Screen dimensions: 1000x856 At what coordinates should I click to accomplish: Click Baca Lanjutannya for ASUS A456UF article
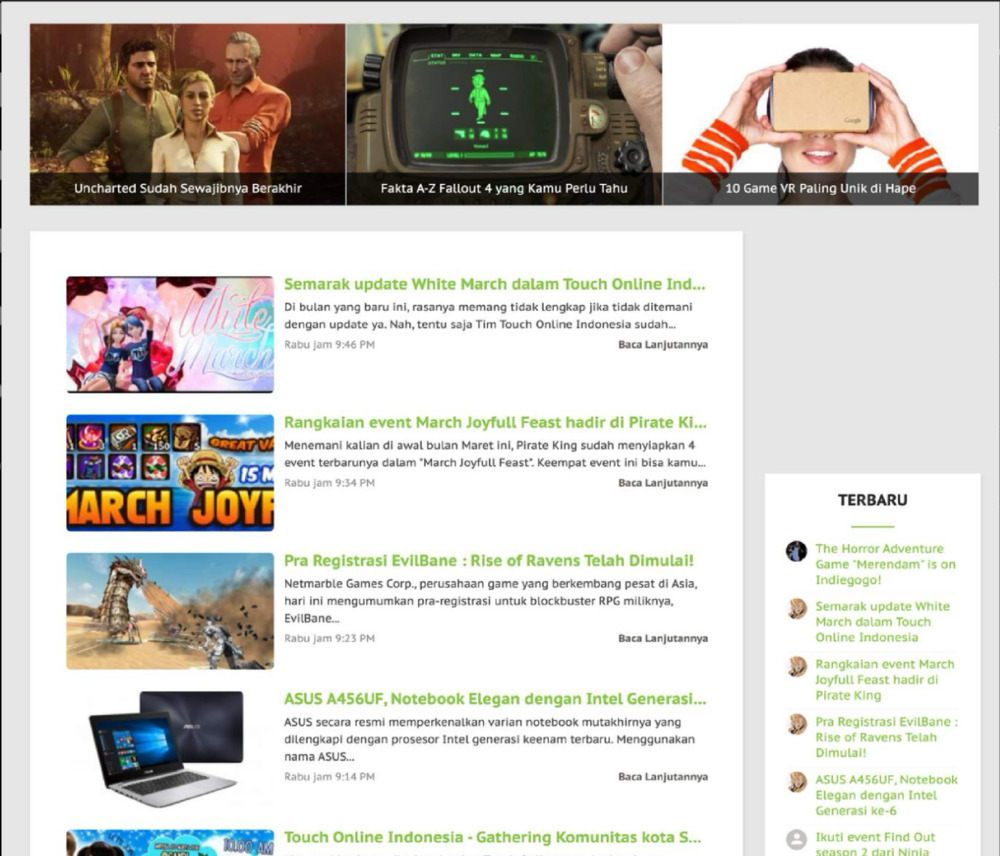coord(663,777)
